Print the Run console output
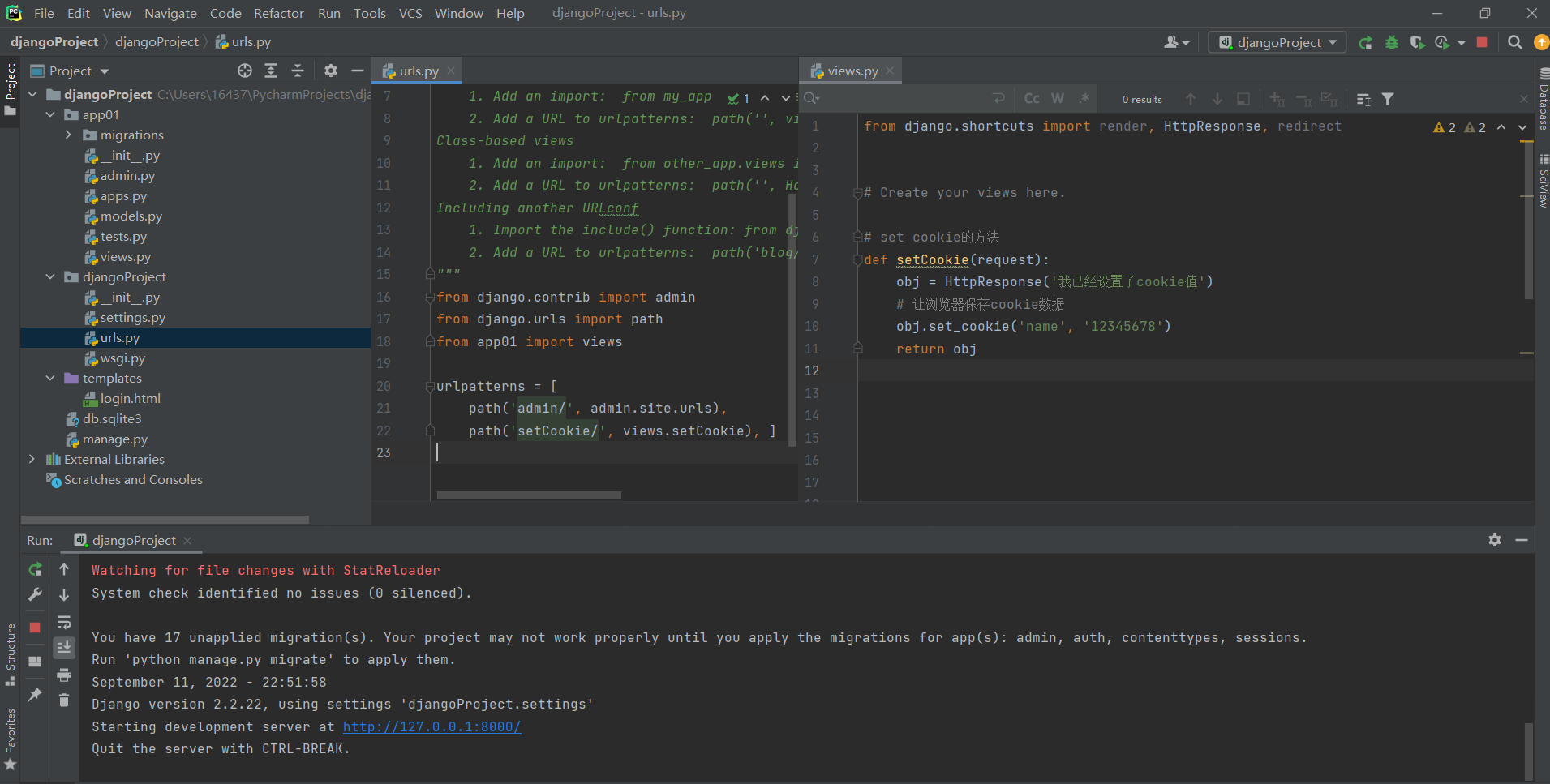The image size is (1550, 784). coord(64,675)
